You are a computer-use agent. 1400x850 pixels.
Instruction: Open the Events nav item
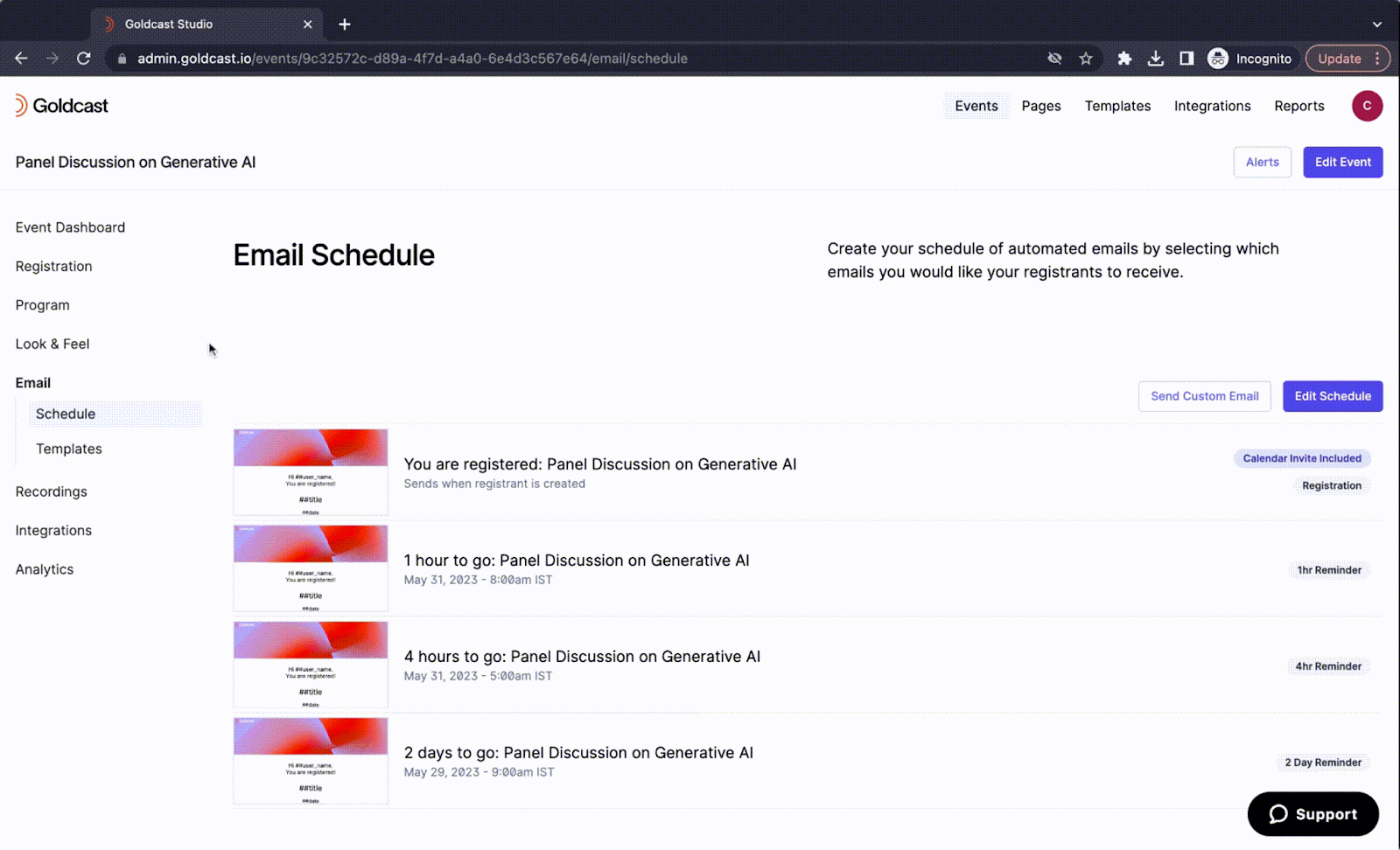976,106
